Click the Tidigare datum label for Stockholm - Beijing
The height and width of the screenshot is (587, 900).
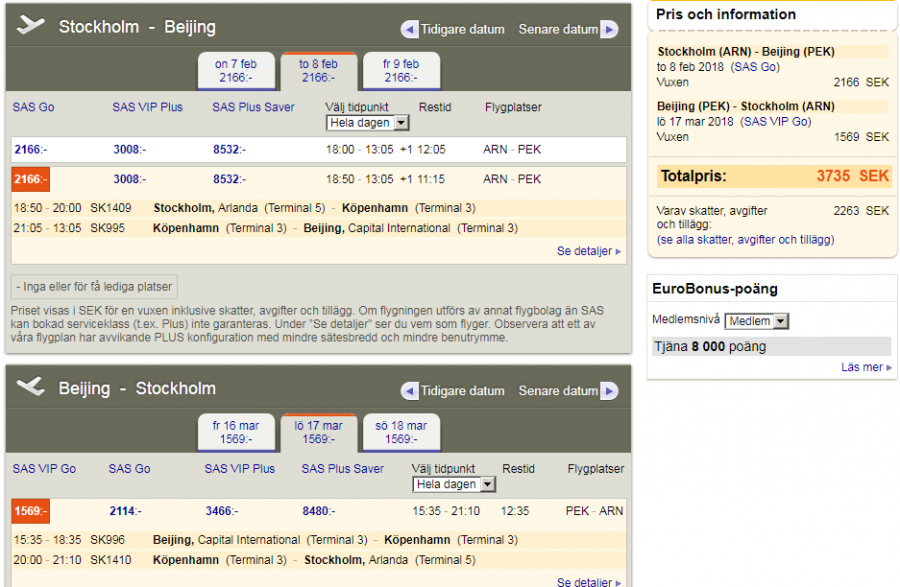pos(463,30)
